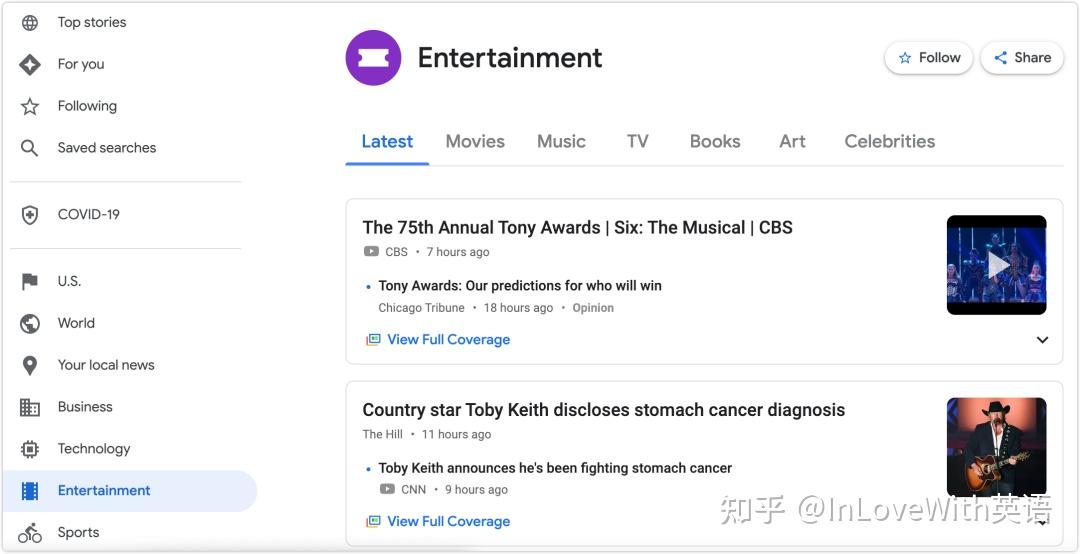Screen dimensions: 1080x554
Task: Open the Business section in sidebar
Action: pos(85,407)
